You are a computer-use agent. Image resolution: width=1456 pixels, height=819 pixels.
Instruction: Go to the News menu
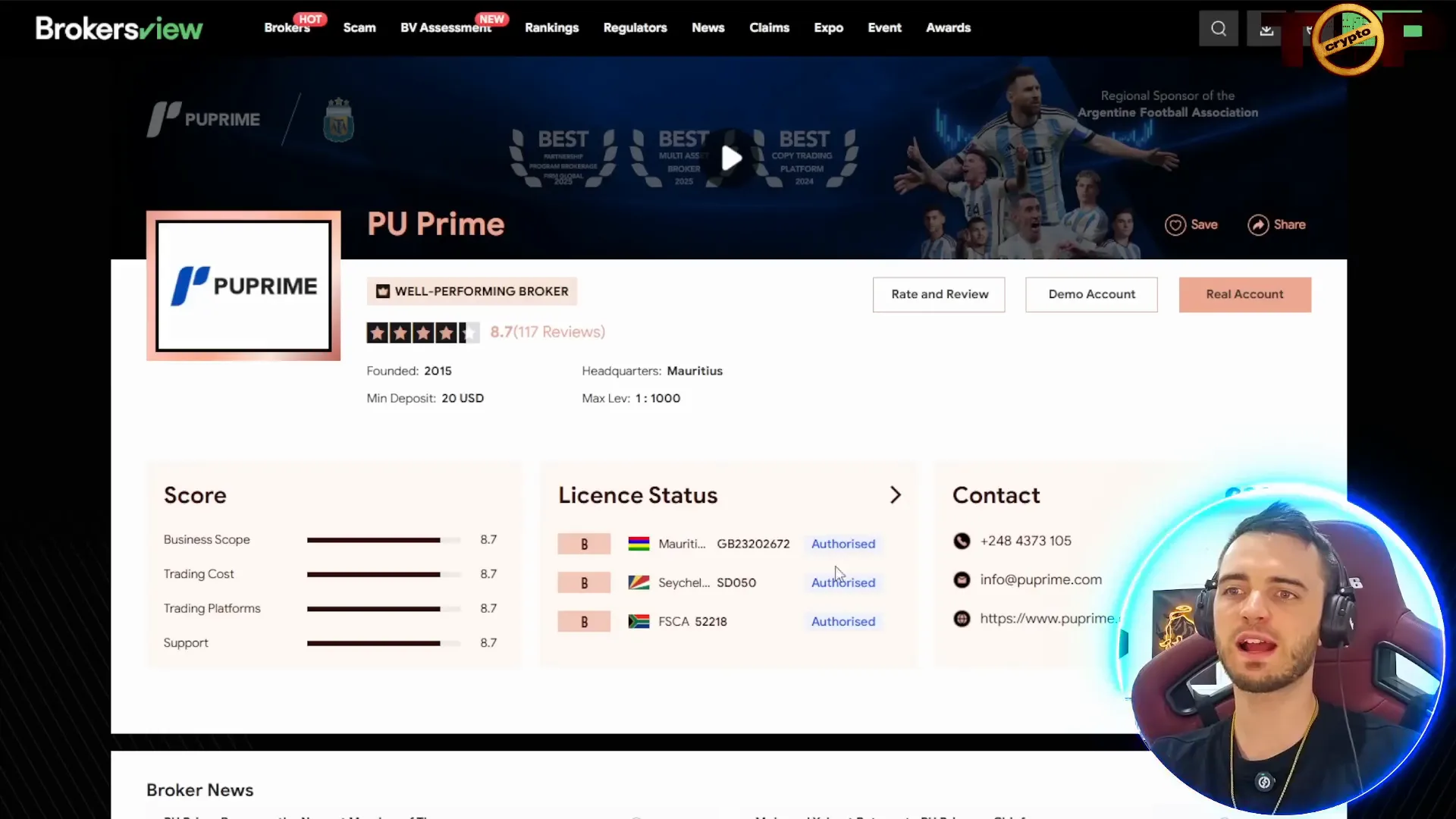pyautogui.click(x=708, y=27)
